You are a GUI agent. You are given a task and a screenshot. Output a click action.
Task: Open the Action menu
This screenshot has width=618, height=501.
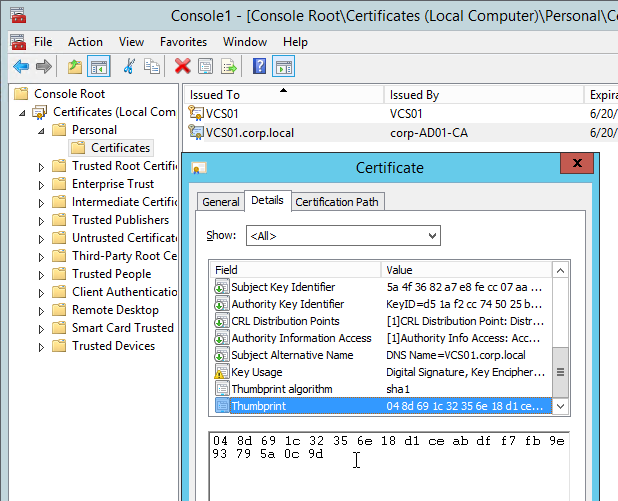click(85, 42)
